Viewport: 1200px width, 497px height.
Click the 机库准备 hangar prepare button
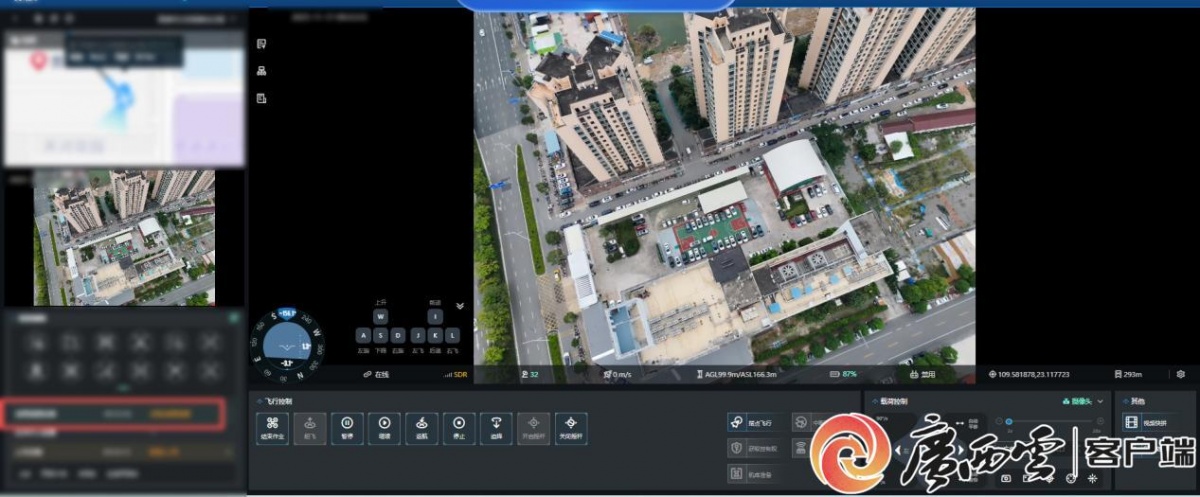coord(755,474)
